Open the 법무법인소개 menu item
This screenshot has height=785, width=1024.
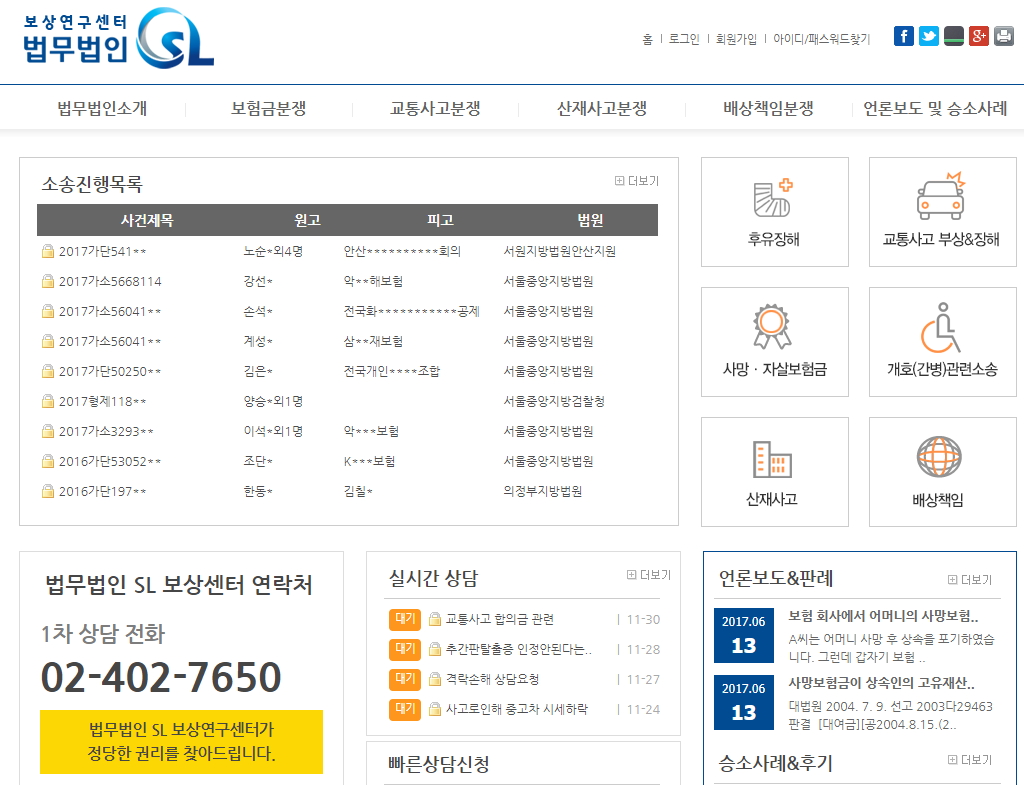tap(102, 109)
